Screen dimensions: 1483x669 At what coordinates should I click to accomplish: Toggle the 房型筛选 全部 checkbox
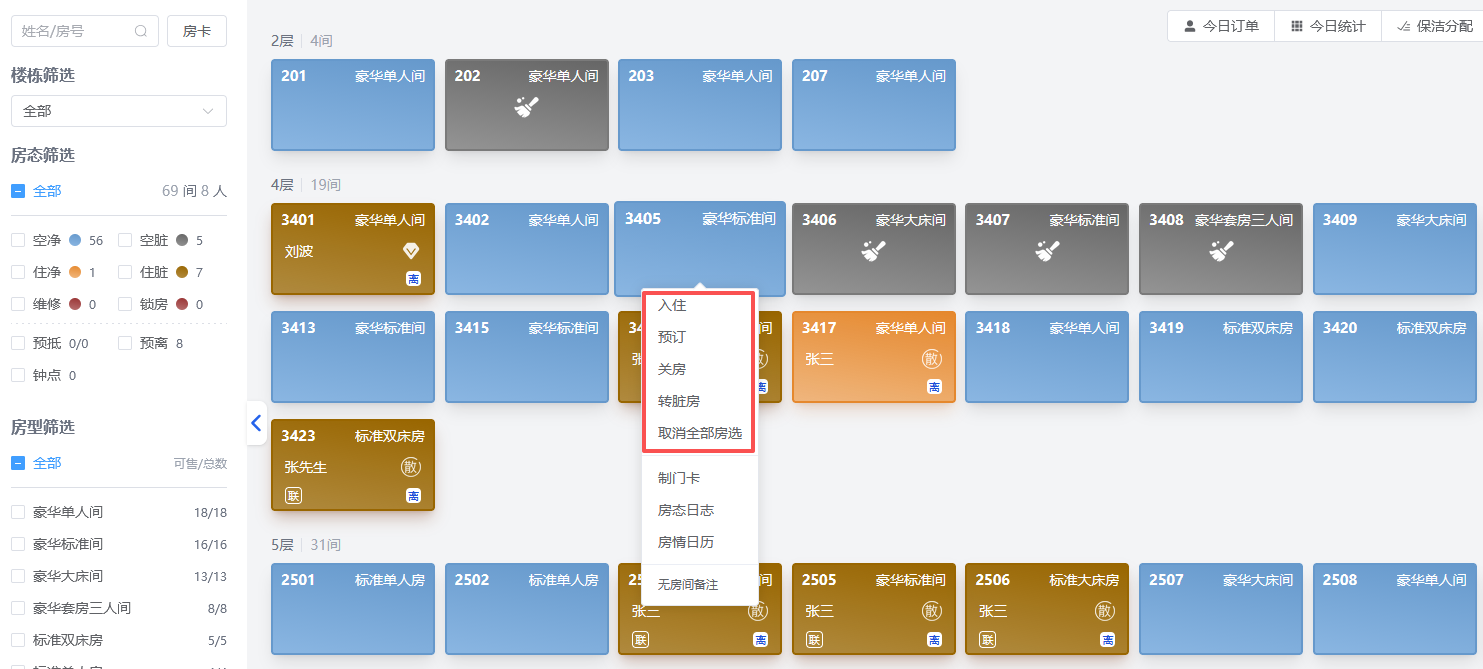tap(18, 463)
